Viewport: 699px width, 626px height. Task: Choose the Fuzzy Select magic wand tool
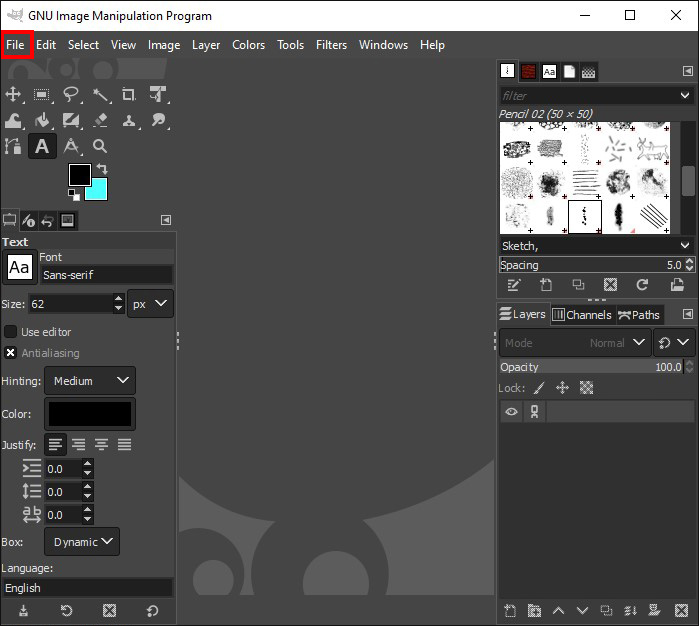click(x=101, y=95)
